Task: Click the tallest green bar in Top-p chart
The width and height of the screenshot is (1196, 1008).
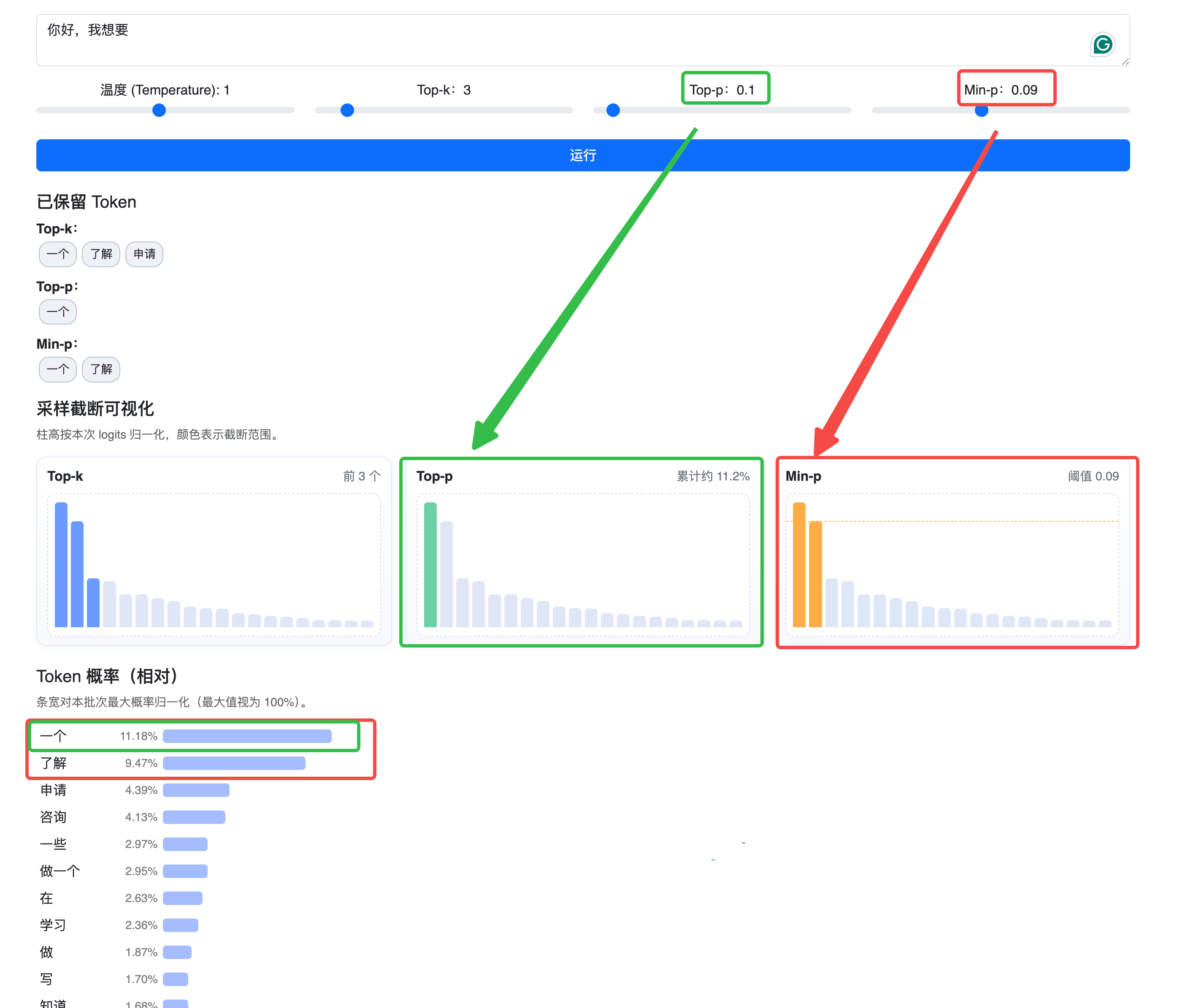Action: click(x=430, y=564)
